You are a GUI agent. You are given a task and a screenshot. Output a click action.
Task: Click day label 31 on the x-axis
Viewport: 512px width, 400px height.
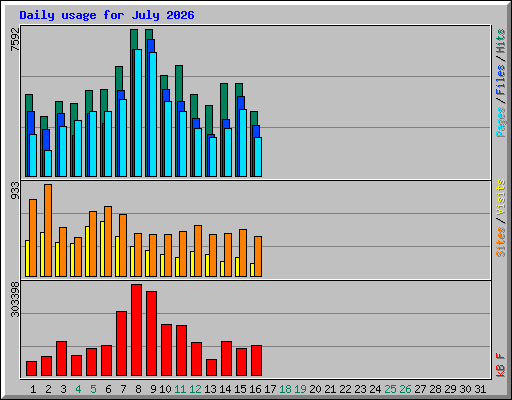click(480, 389)
